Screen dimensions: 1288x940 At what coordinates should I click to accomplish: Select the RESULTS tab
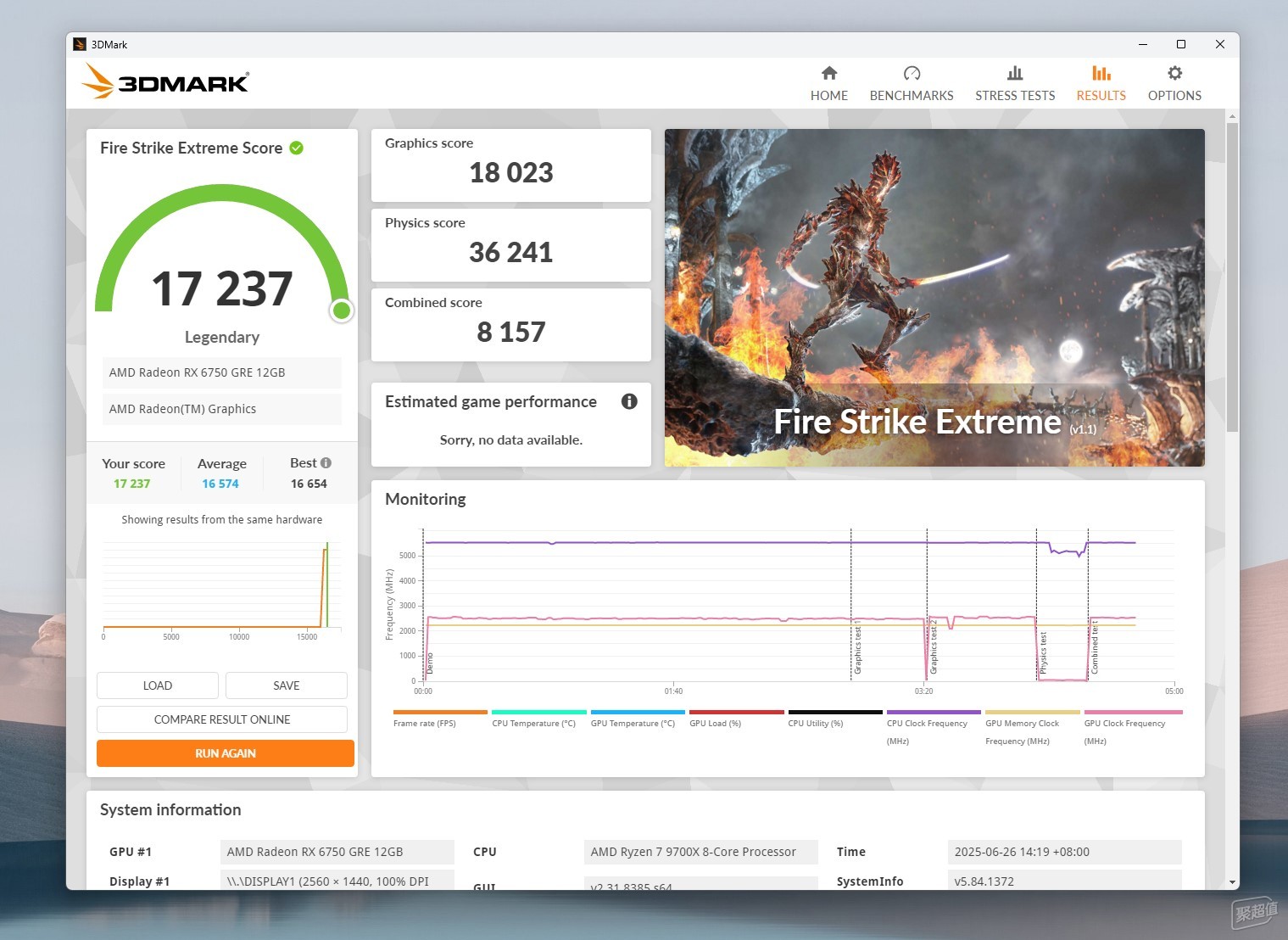point(1101,84)
